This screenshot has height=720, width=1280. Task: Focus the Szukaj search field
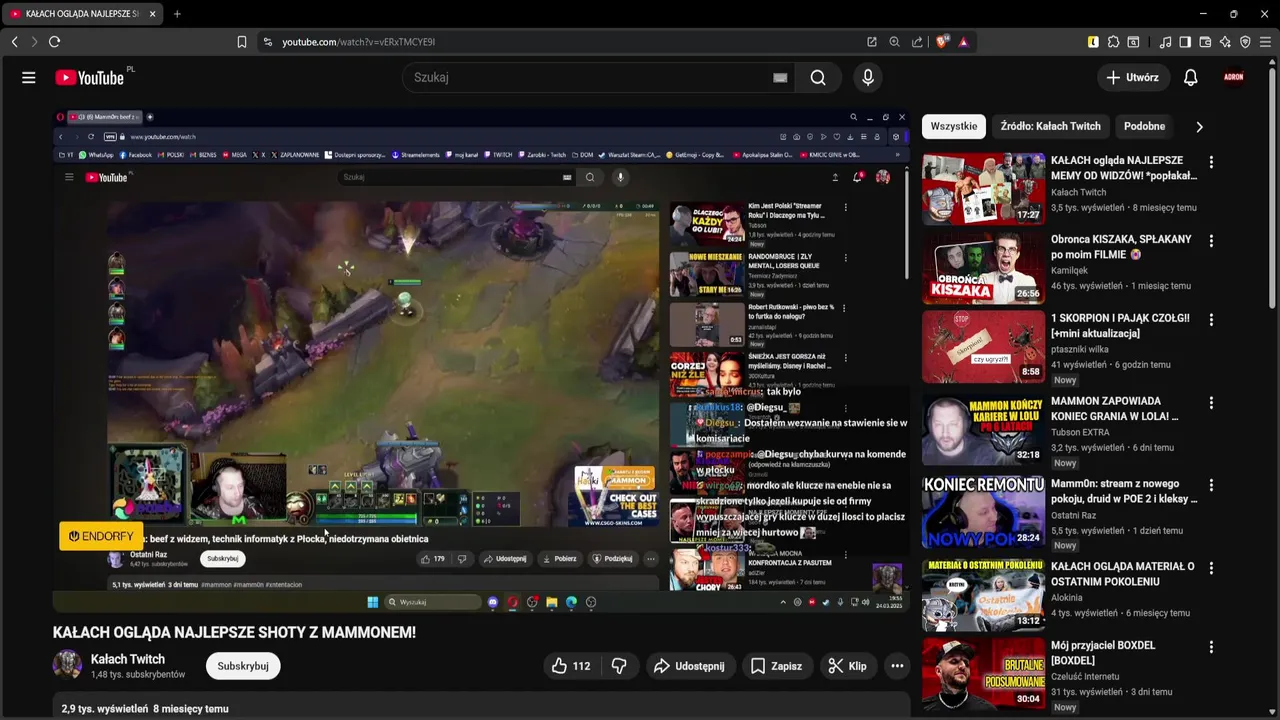590,78
